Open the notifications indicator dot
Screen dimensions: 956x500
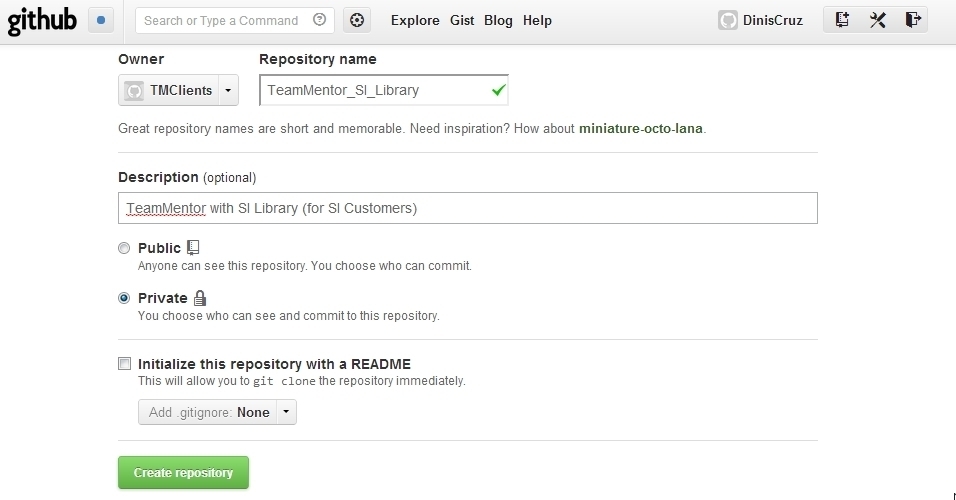pyautogui.click(x=101, y=20)
